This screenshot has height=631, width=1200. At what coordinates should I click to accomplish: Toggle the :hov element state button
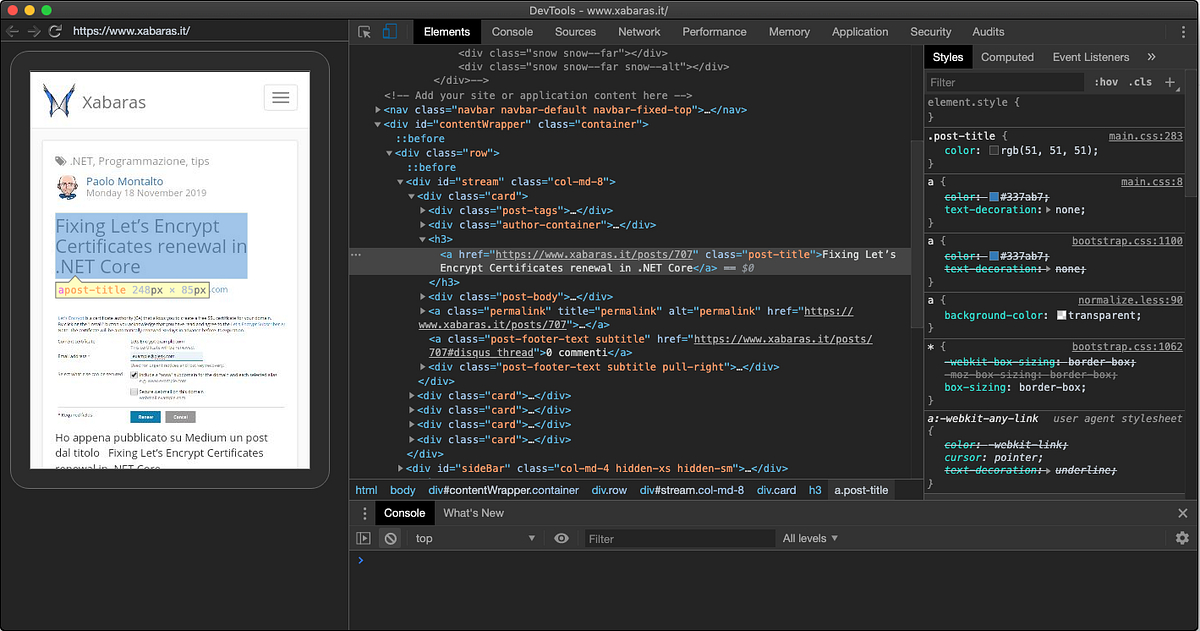point(1106,82)
